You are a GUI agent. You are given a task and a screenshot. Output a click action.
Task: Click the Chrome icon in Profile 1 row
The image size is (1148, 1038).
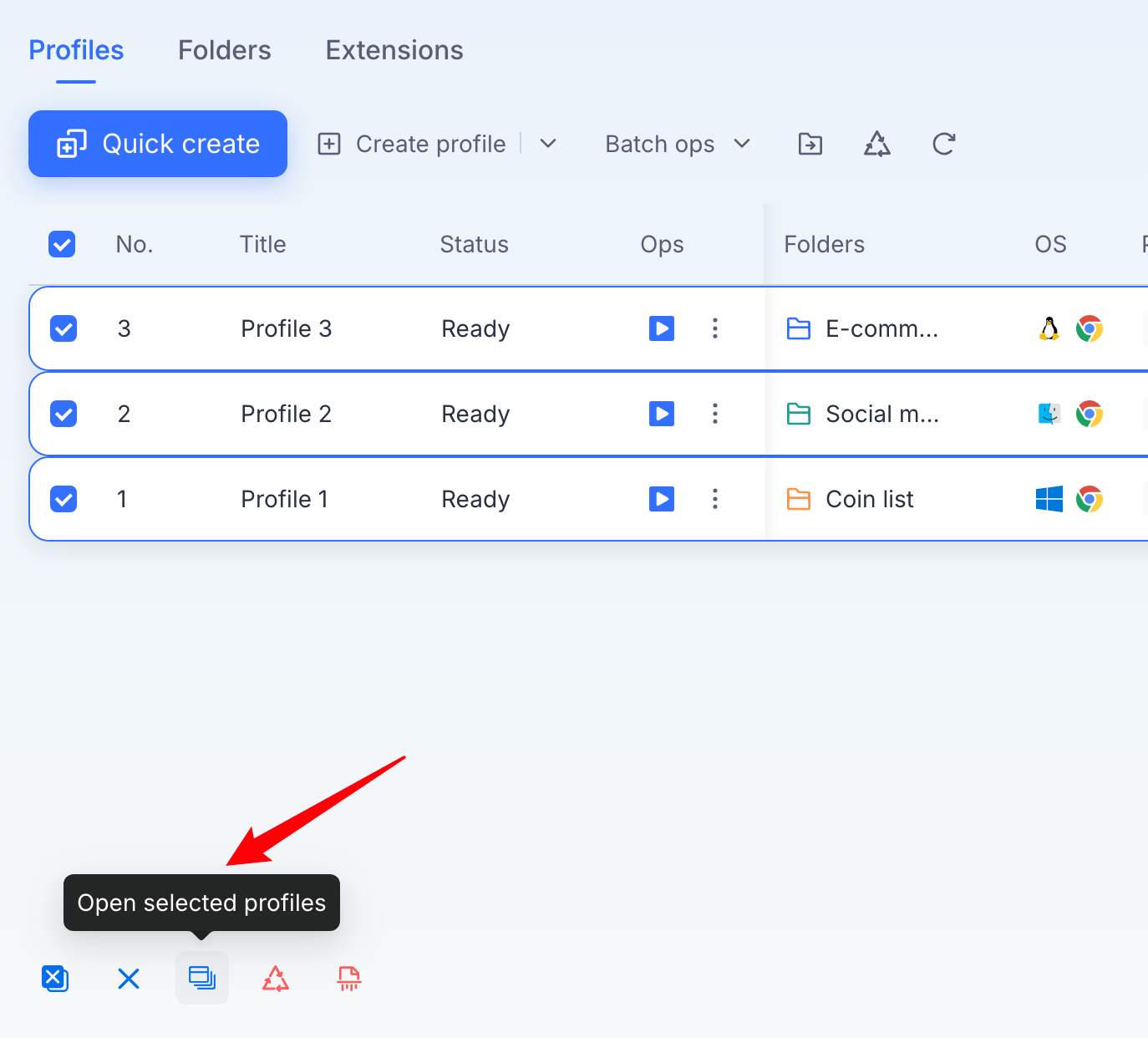point(1090,499)
